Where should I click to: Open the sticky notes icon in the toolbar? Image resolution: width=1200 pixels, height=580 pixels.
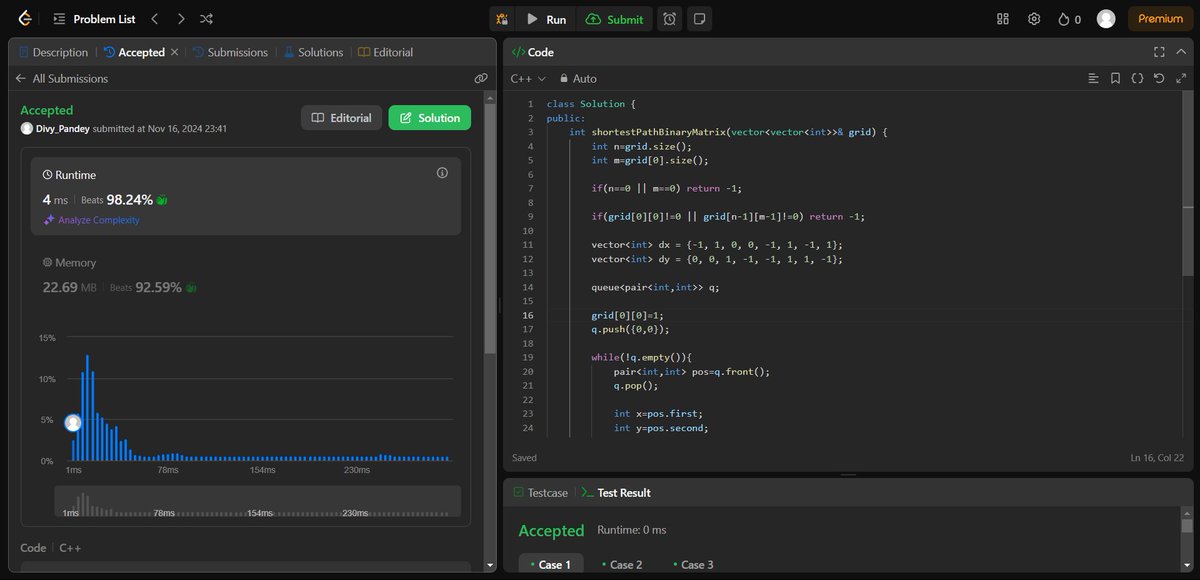(x=699, y=18)
